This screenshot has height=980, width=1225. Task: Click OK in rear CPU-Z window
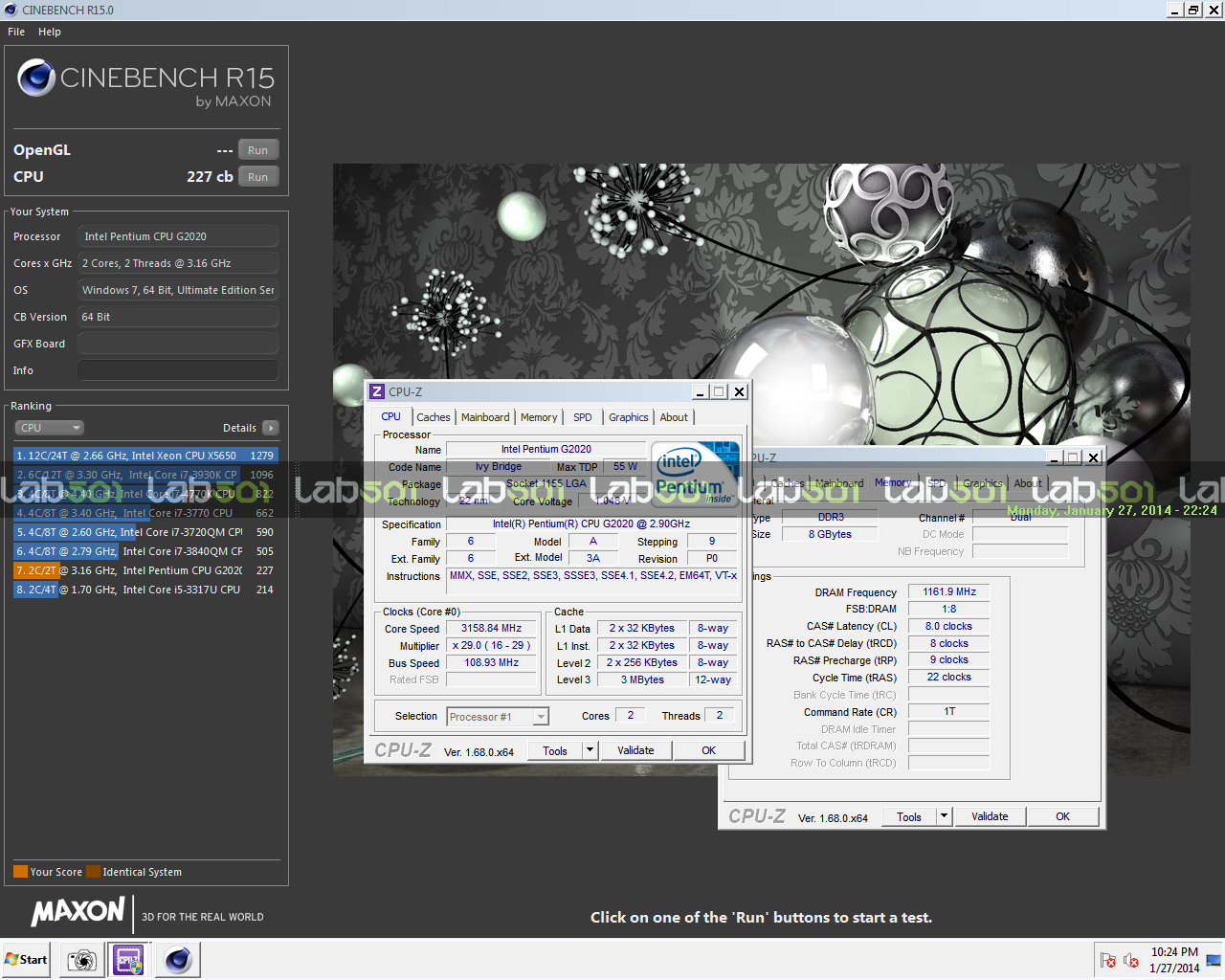point(1063,816)
